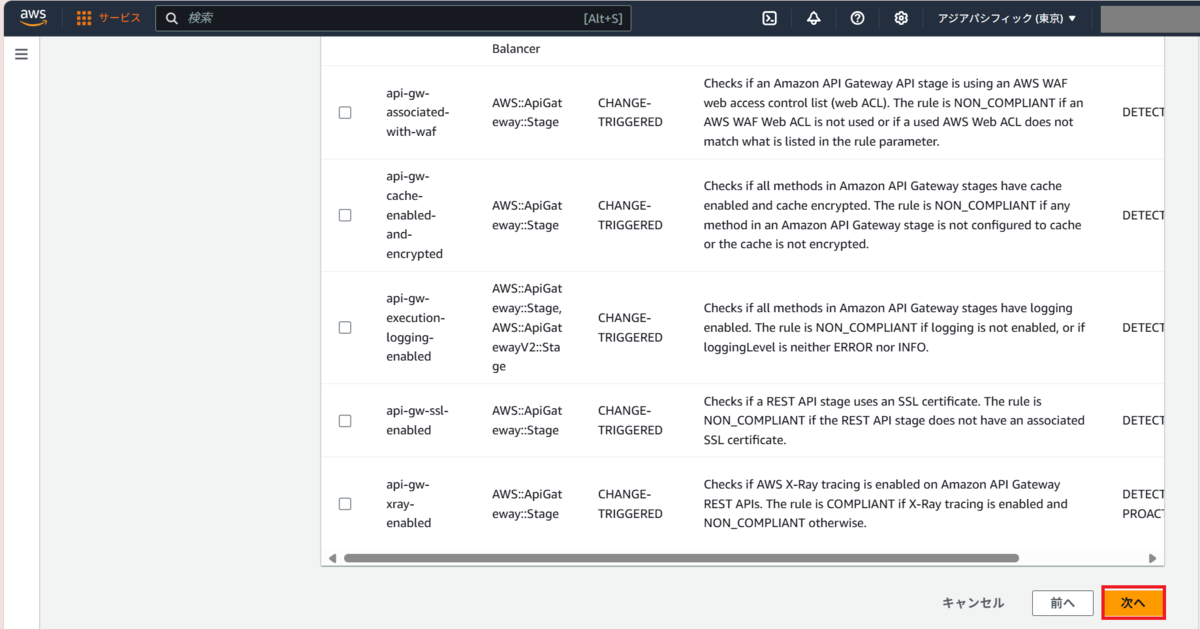
Task: Click the Balancer text in the top row
Action: [516, 48]
